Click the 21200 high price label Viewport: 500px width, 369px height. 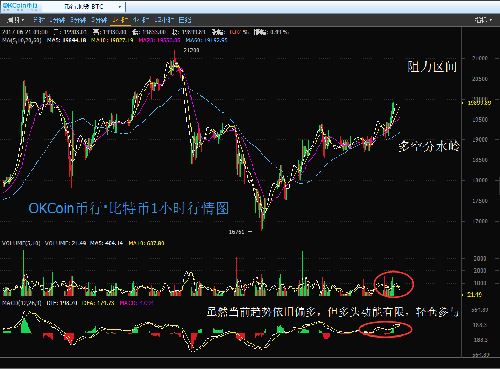(191, 50)
